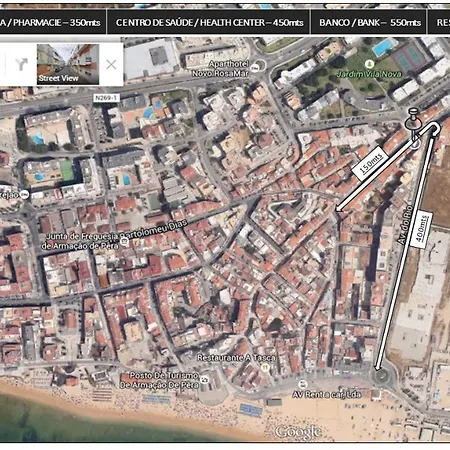Click the hotel marker beside the cut-off rejão label
Image resolution: width=450 pixels, height=450 pixels.
click(x=24, y=194)
